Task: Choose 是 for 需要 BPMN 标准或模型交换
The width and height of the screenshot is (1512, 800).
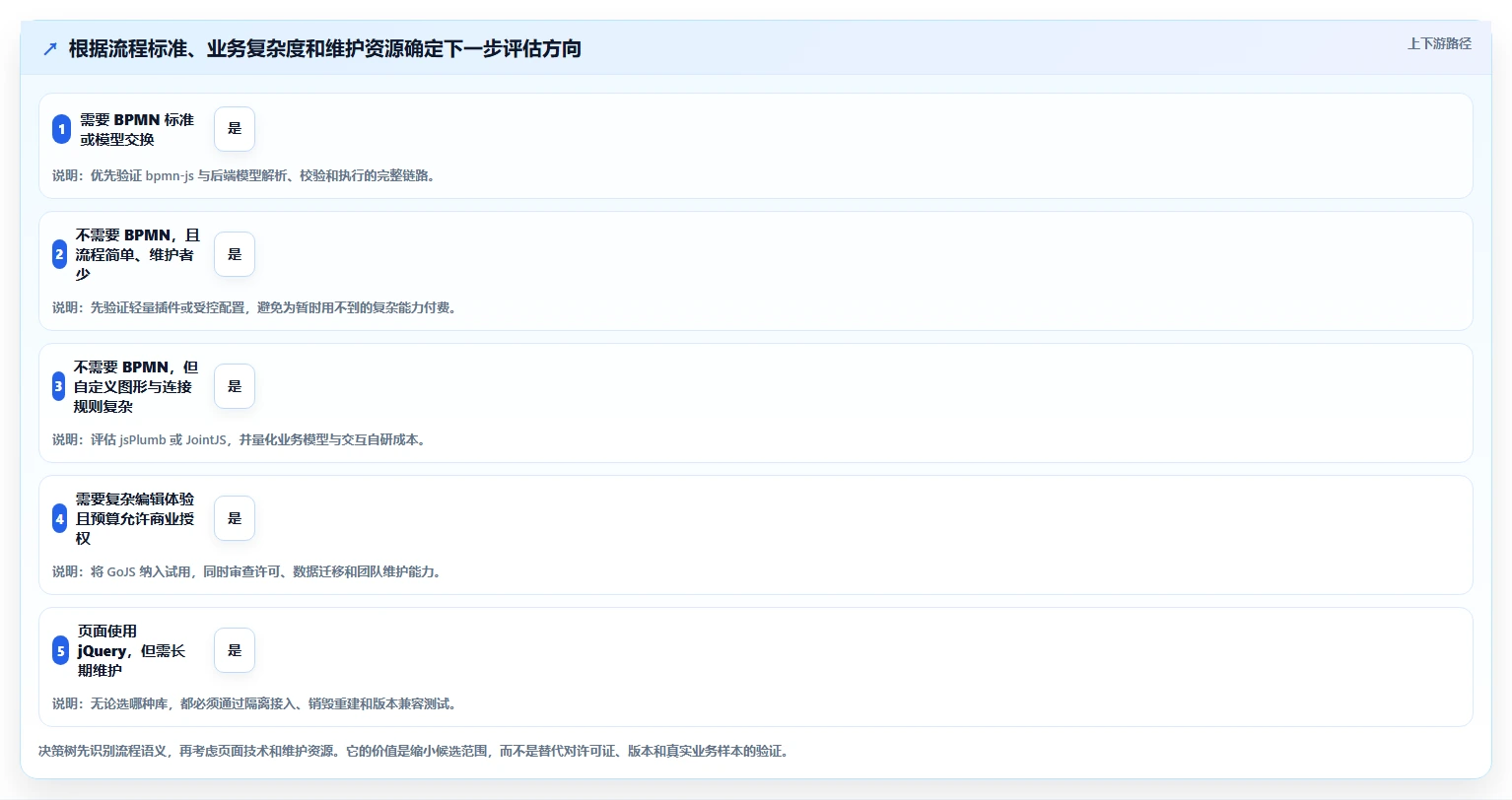Action: click(x=235, y=129)
